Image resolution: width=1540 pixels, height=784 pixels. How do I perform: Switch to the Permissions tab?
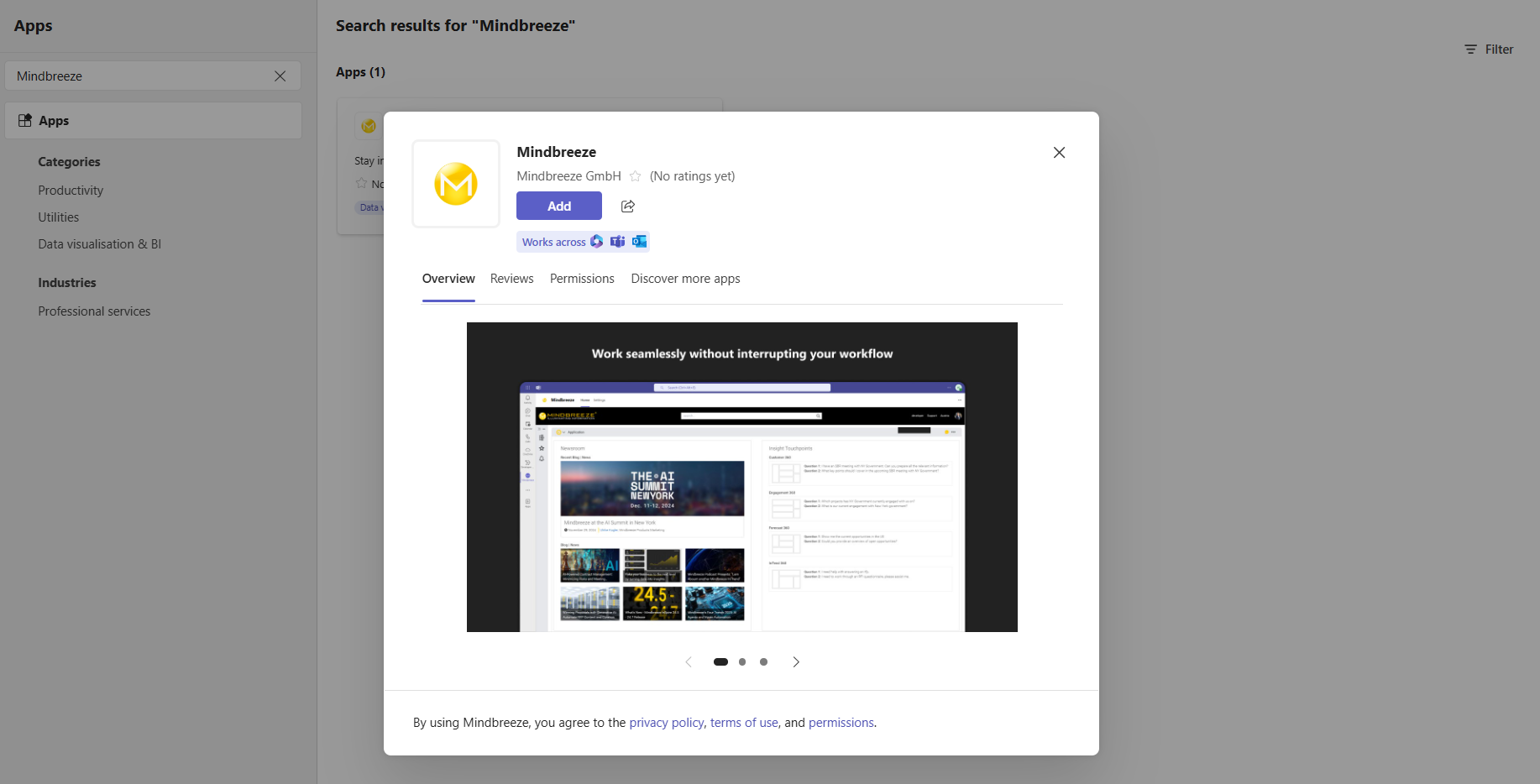582,279
